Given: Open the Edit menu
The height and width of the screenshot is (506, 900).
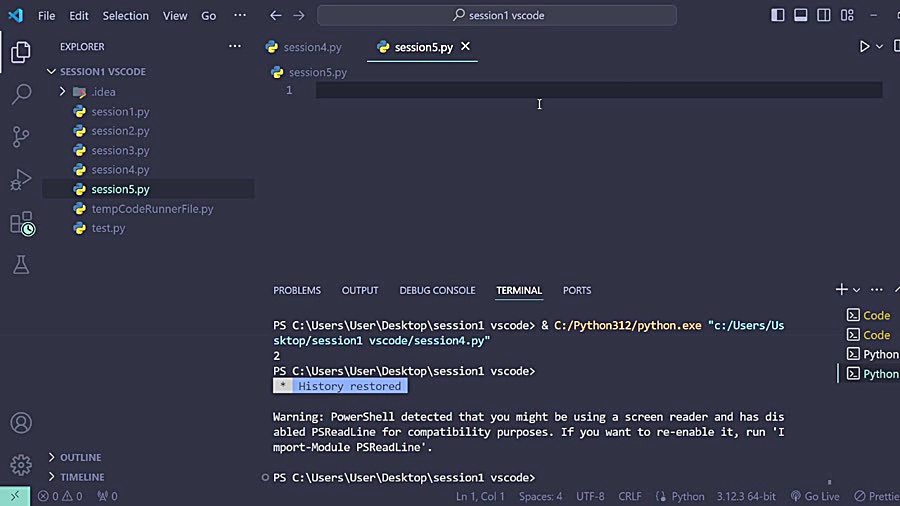Looking at the screenshot, I should (x=79, y=15).
